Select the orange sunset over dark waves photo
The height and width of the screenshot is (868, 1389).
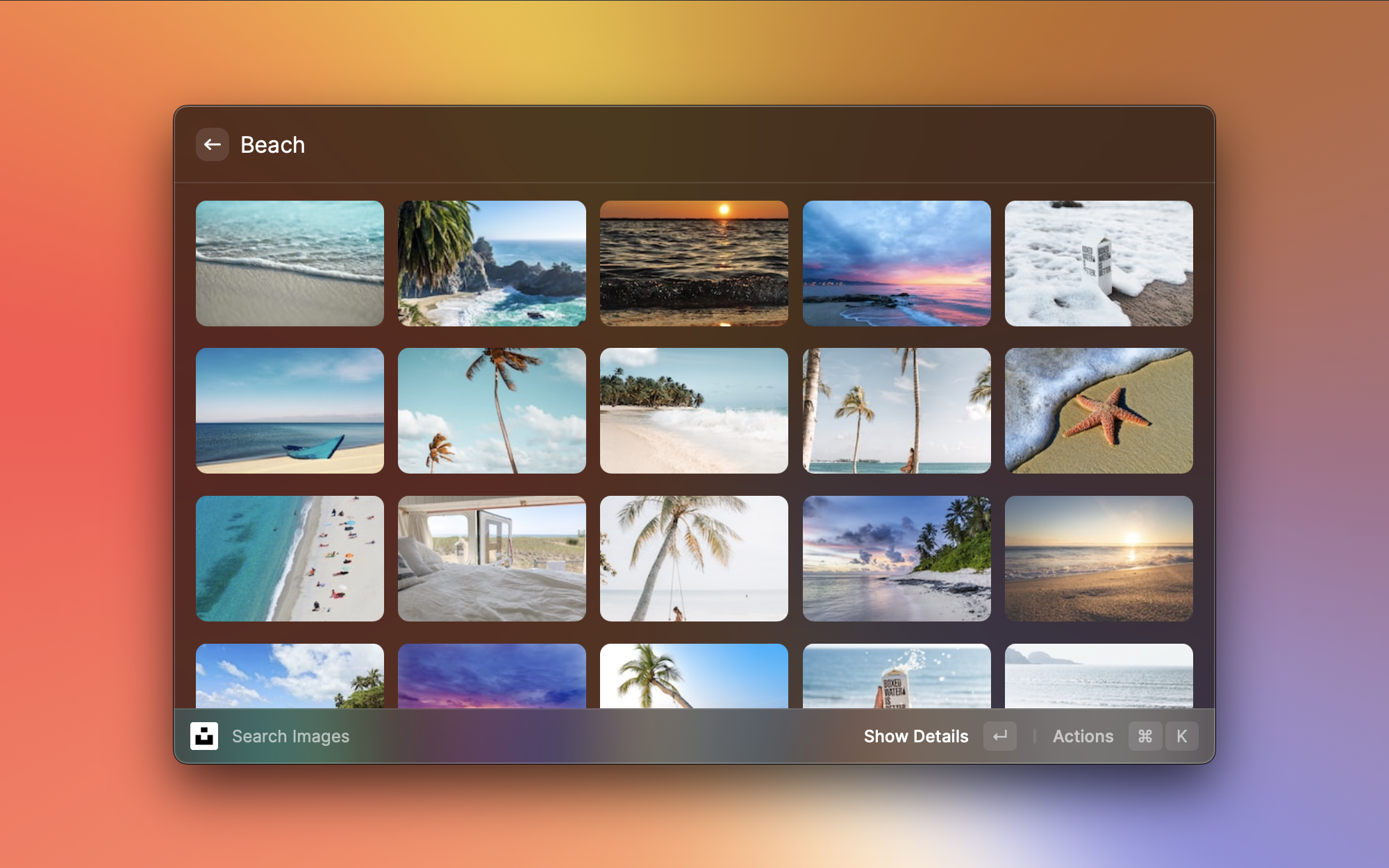(694, 264)
